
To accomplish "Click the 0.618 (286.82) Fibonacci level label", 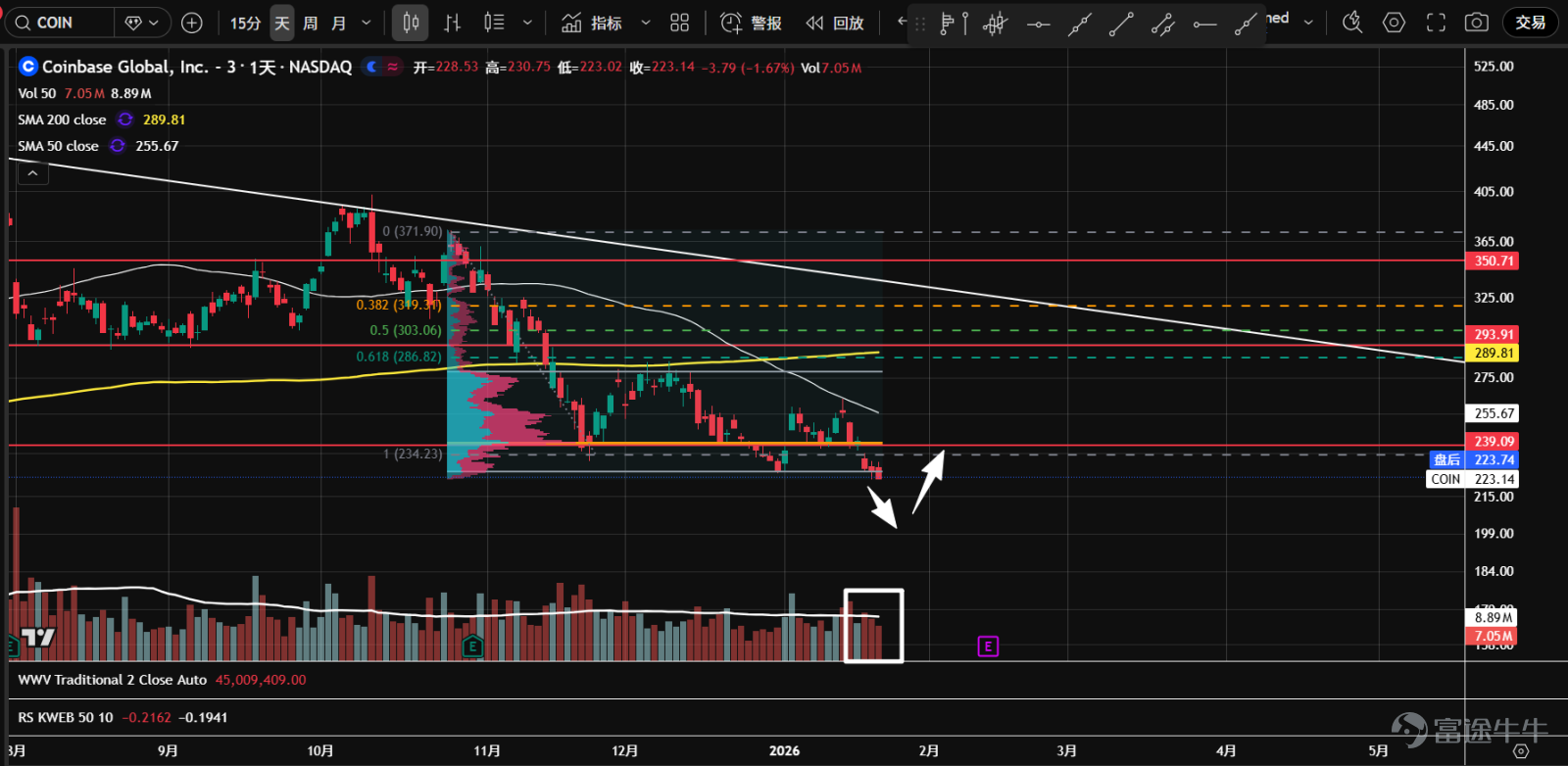I will pyautogui.click(x=399, y=357).
